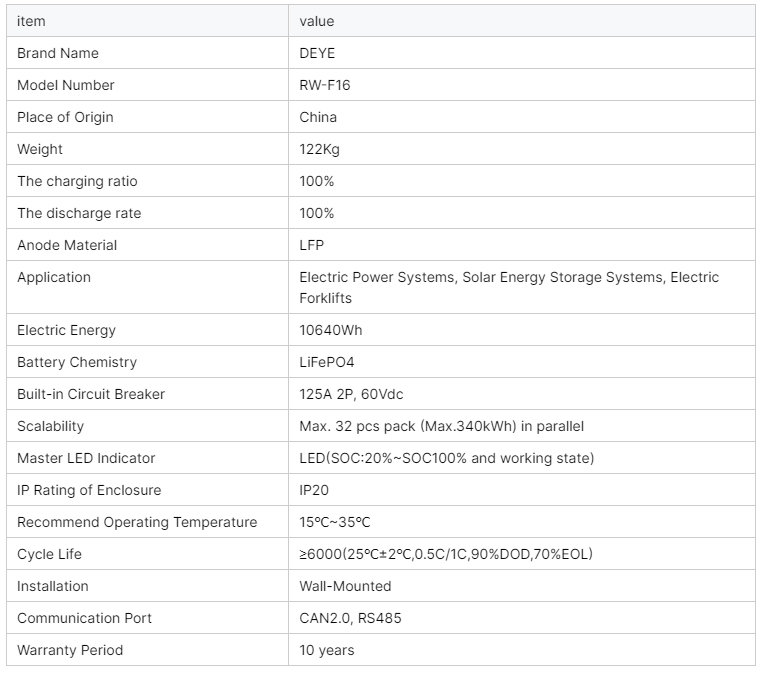
Task: Click the Place of Origin label
Action: pos(65,117)
